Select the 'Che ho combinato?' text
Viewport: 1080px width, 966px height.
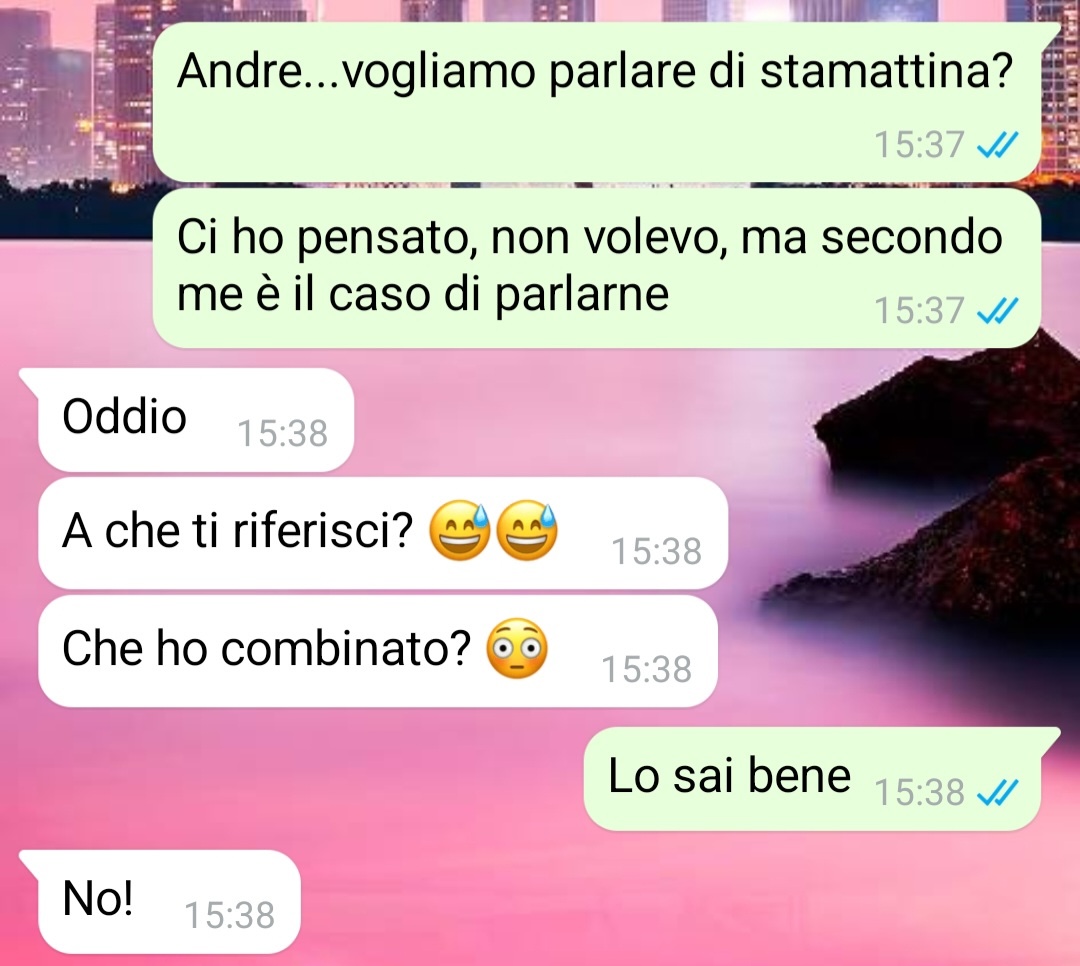267,649
